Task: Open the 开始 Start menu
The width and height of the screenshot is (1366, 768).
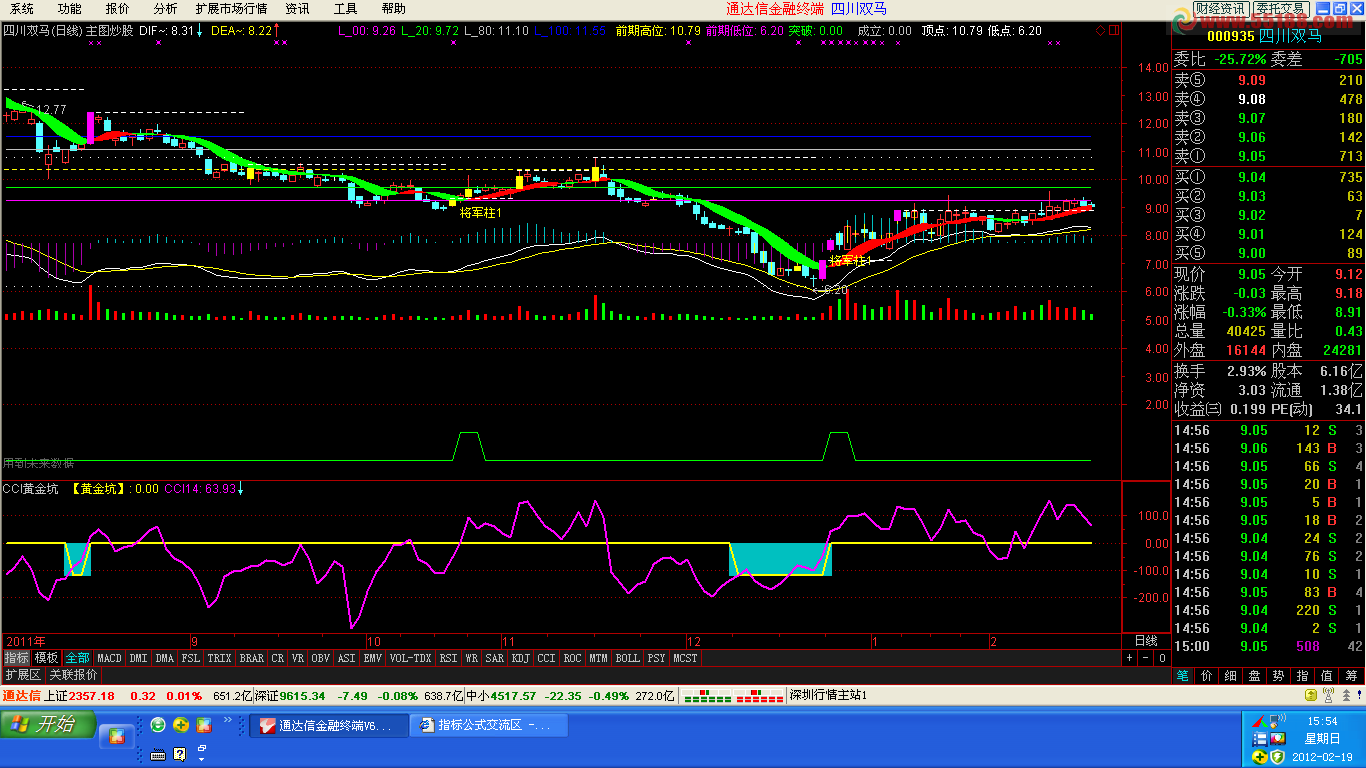Action: (x=48, y=724)
